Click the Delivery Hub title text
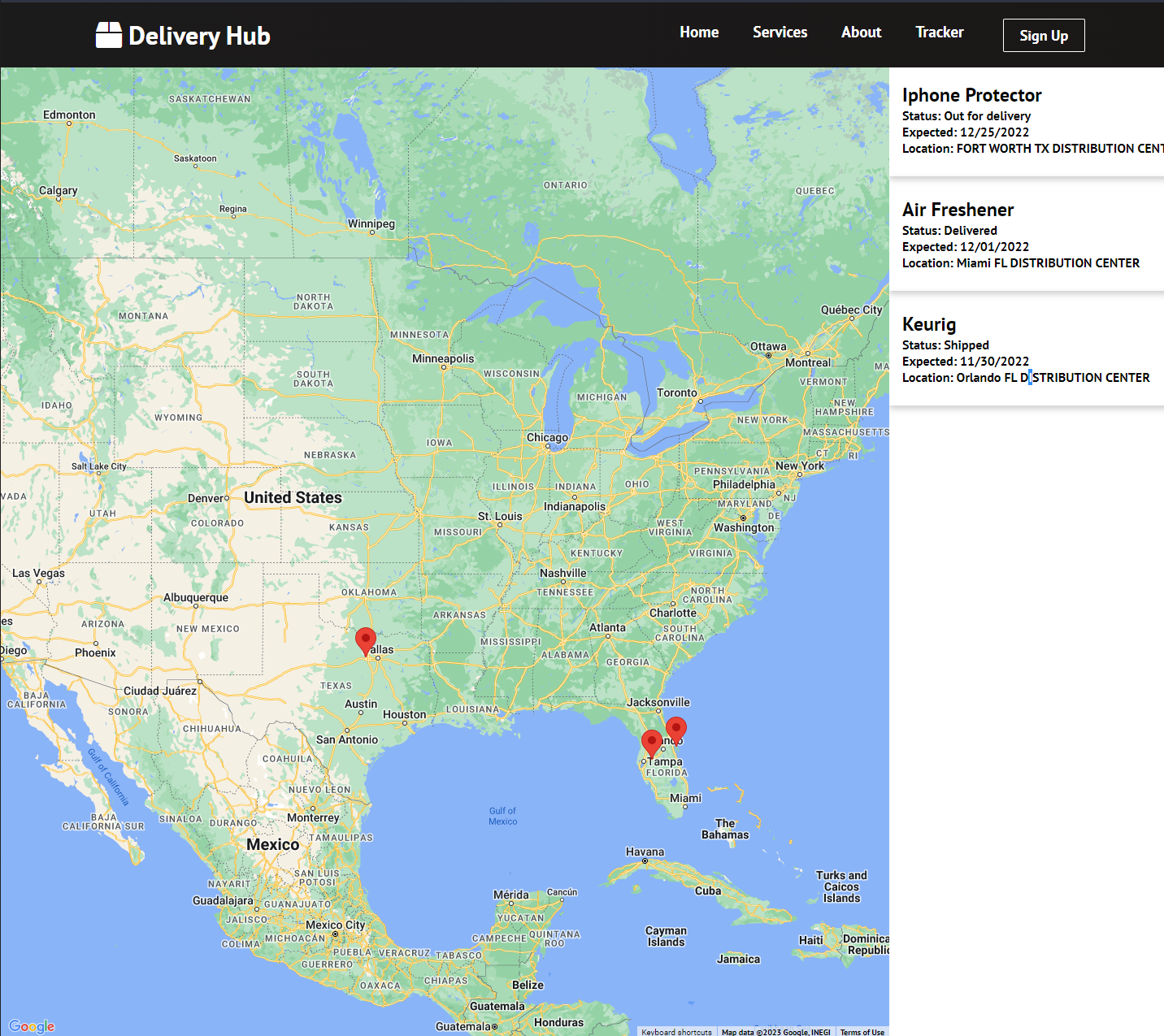 click(x=199, y=36)
